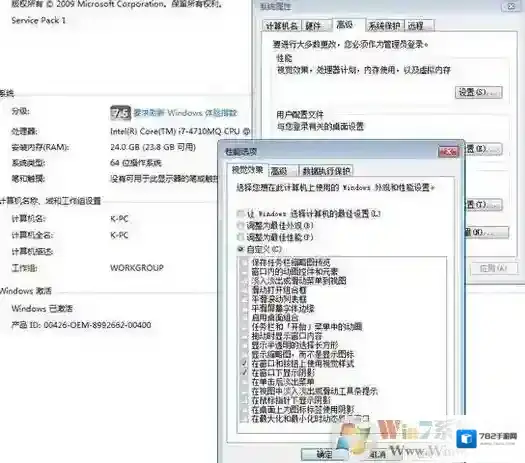Click the Intel(R) Core(TM) i7-4710MQ processor text
This screenshot has width=525, height=463.
pyautogui.click(x=180, y=131)
